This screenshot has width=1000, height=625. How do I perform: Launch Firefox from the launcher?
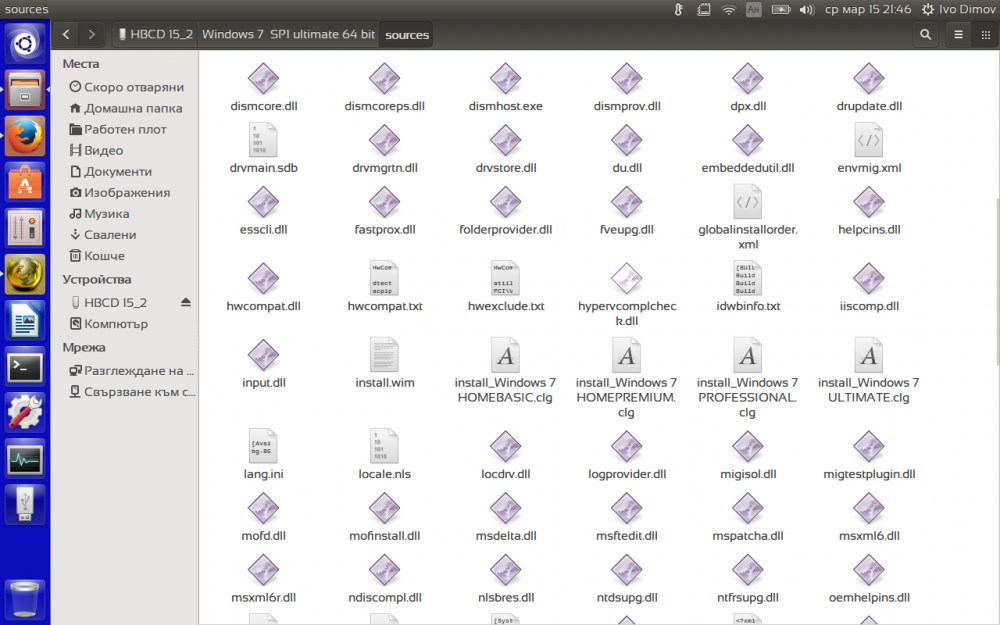[x=25, y=136]
